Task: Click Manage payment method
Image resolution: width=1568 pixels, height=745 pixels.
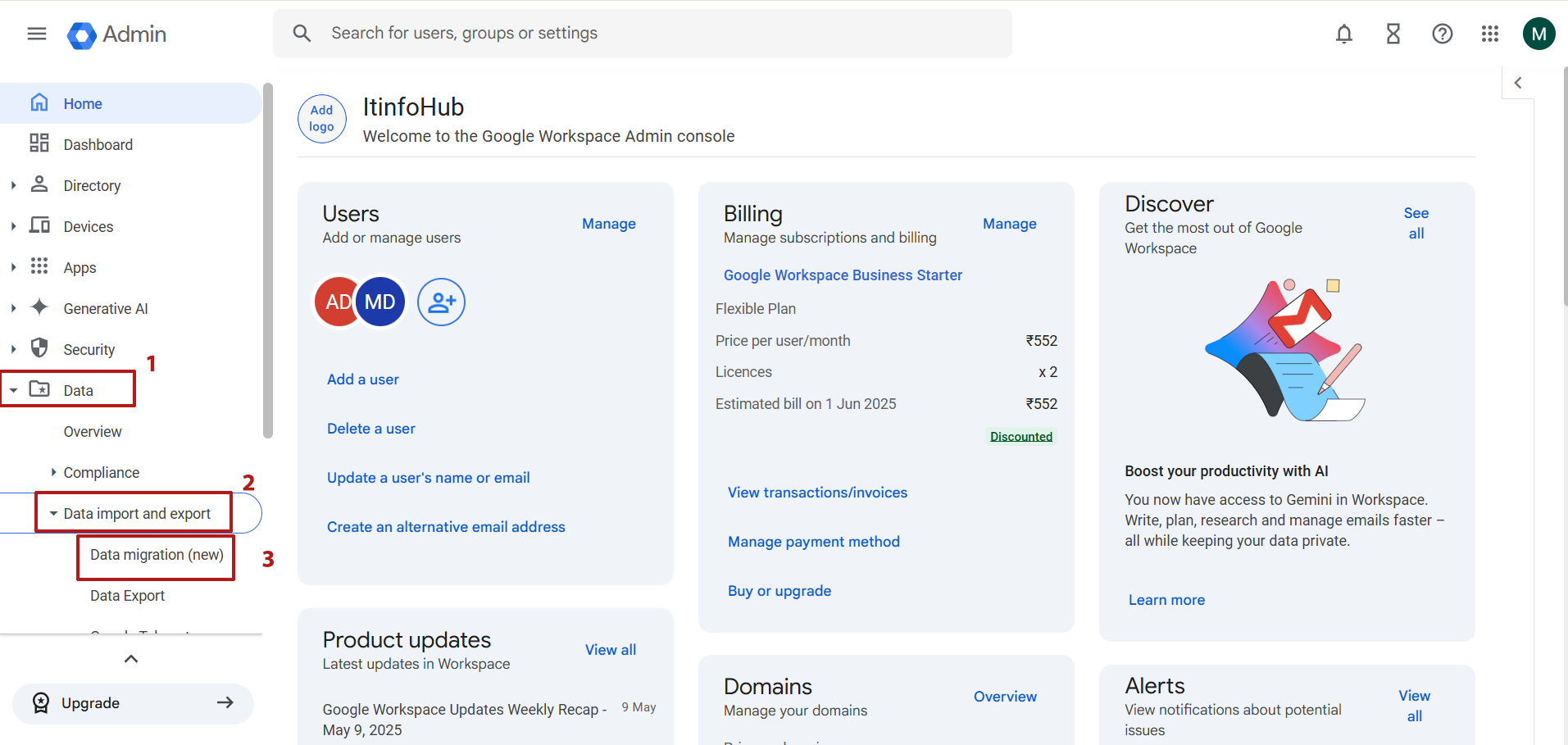Action: pos(814,542)
